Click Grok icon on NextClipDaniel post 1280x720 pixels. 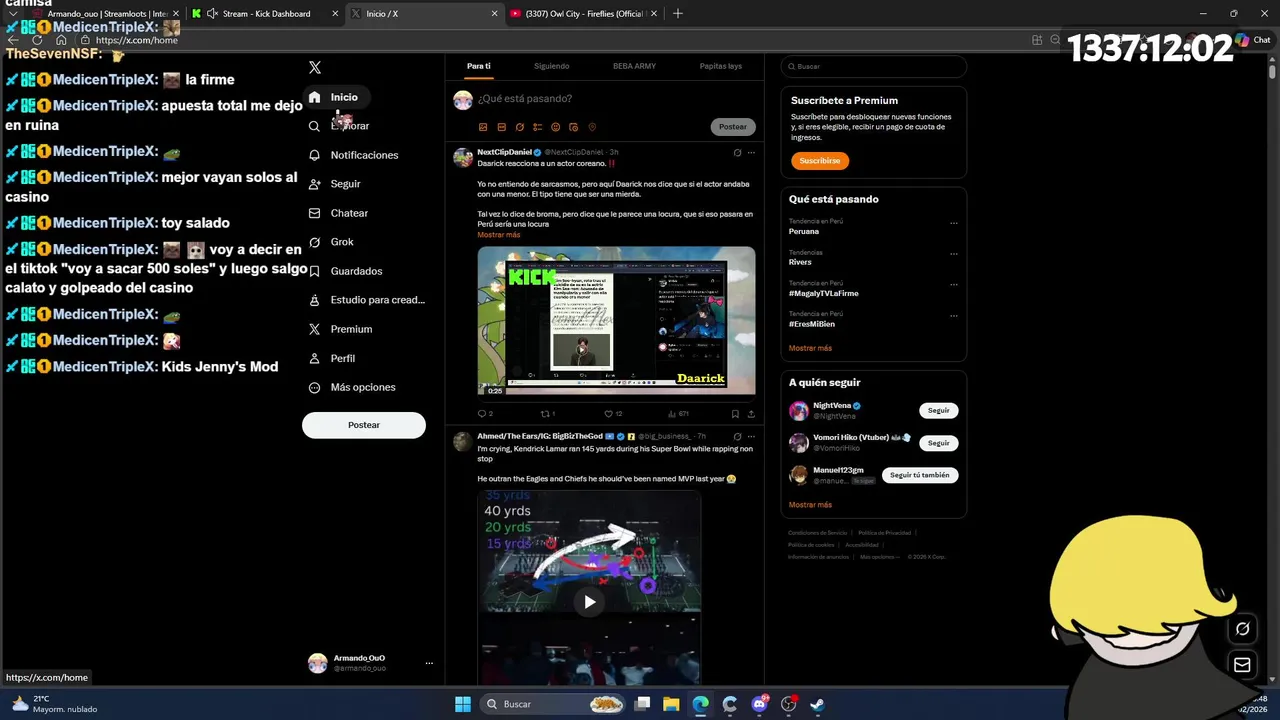pyautogui.click(x=737, y=153)
